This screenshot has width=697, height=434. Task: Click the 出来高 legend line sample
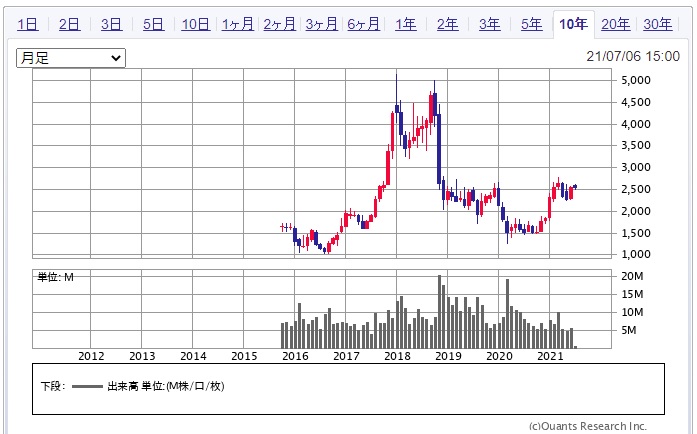click(87, 386)
